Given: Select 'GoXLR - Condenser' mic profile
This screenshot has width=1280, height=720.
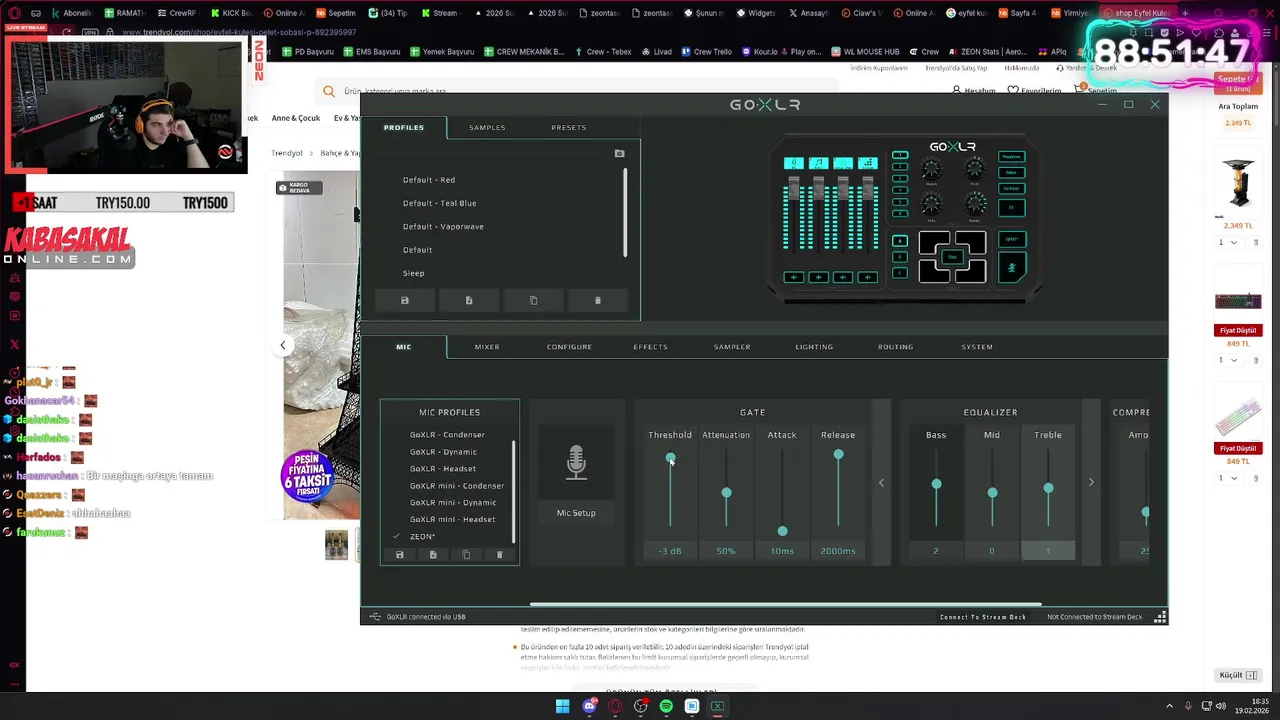Looking at the screenshot, I should coord(447,435).
